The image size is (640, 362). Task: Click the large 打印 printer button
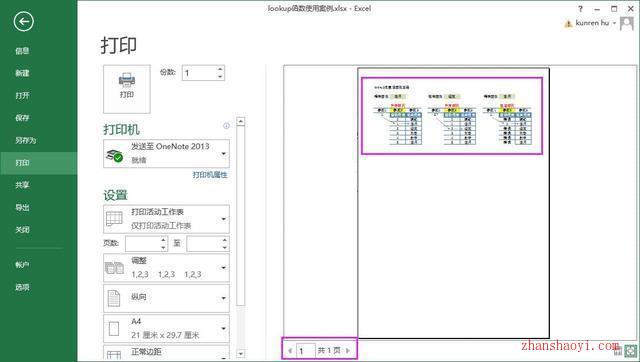127,89
